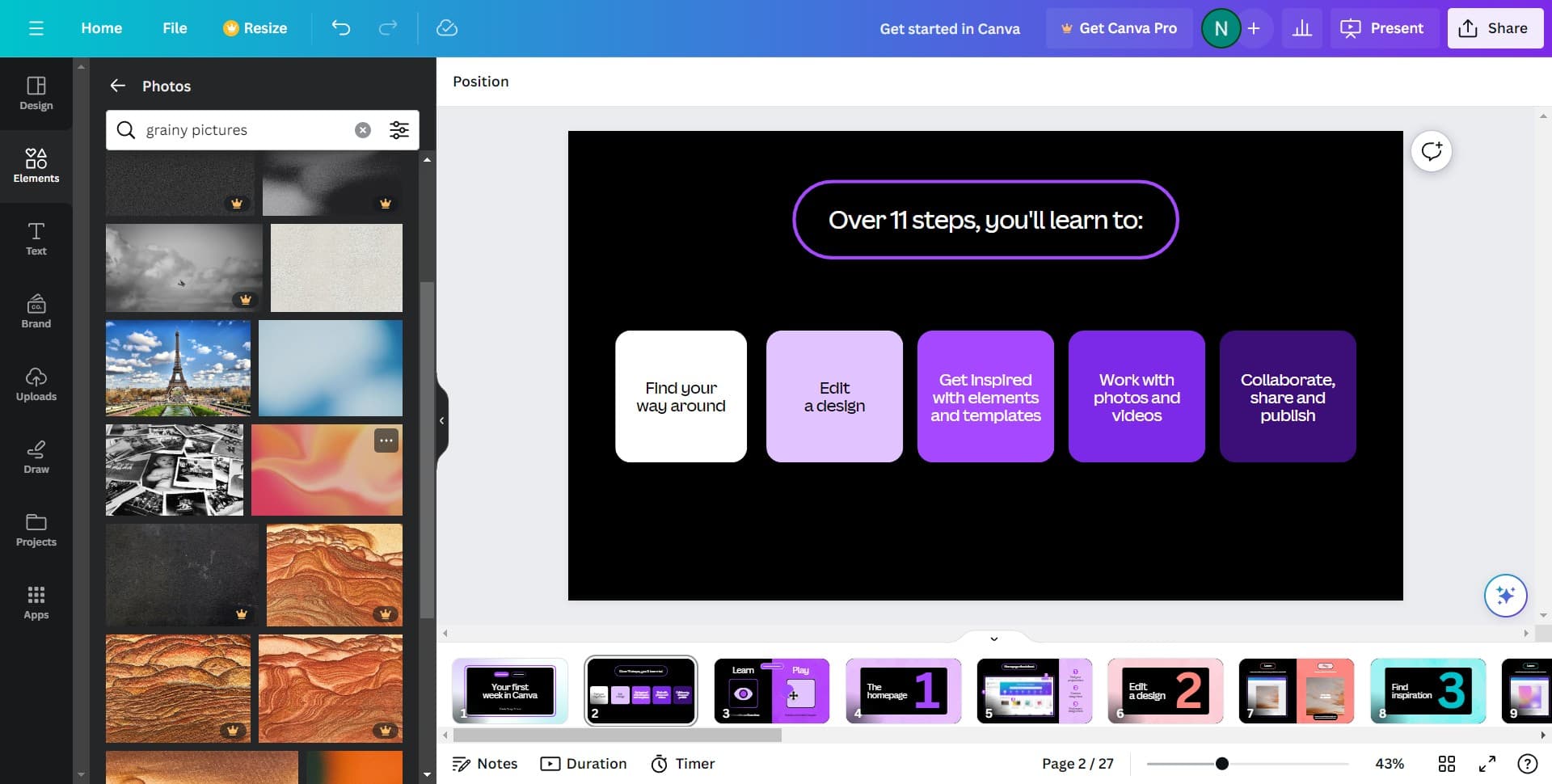
Task: Open the Uploads sidebar panel
Action: [x=36, y=384]
